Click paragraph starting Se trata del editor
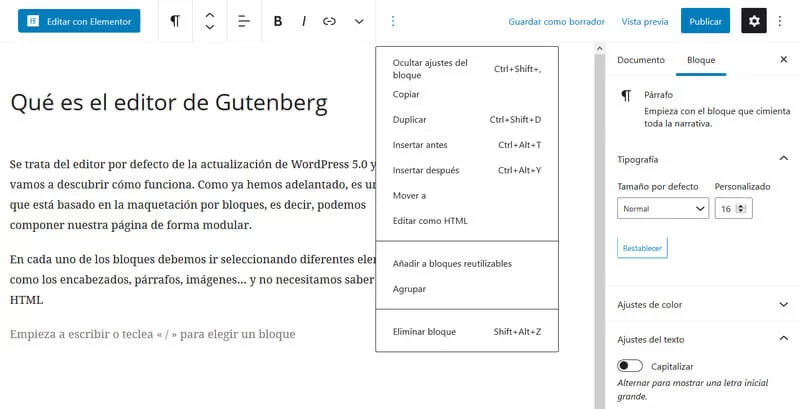 pos(193,195)
